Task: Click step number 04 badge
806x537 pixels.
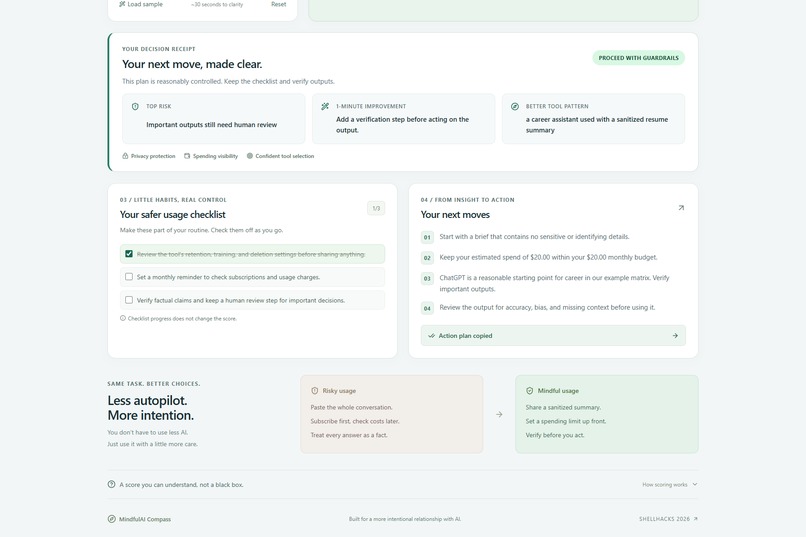Action: click(427, 308)
